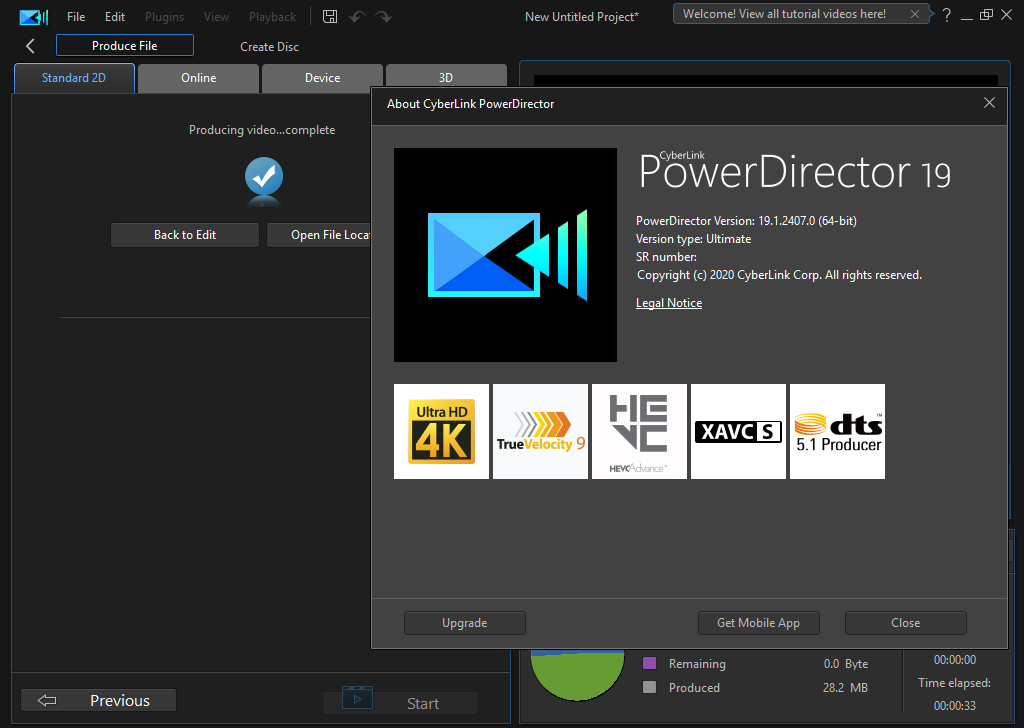Click the 'Producing video...complete' status text
This screenshot has height=728, width=1024.
point(262,130)
